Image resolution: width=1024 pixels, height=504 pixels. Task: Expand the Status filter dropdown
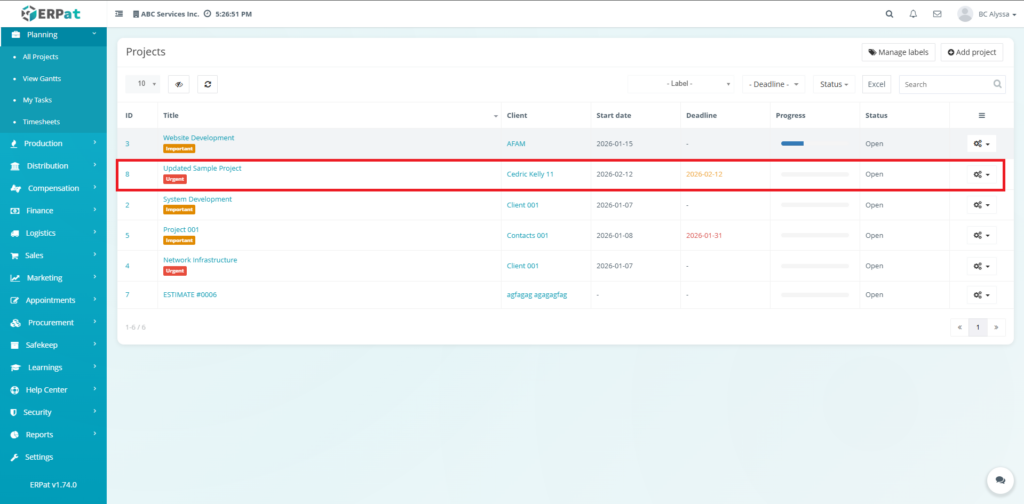834,85
